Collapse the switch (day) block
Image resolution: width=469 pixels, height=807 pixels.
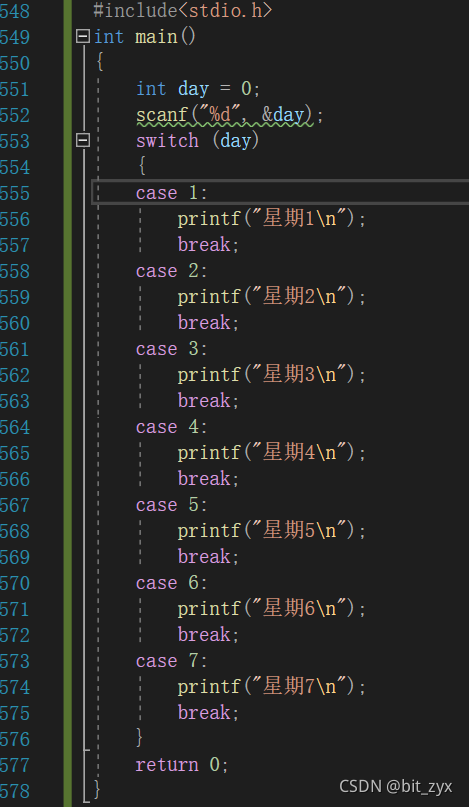point(83,140)
